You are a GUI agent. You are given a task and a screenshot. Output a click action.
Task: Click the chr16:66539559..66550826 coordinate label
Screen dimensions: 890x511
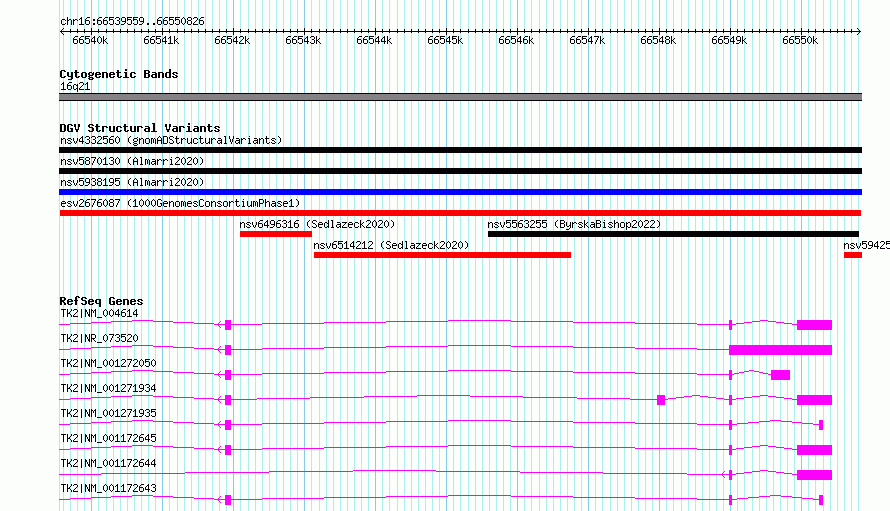click(x=132, y=21)
